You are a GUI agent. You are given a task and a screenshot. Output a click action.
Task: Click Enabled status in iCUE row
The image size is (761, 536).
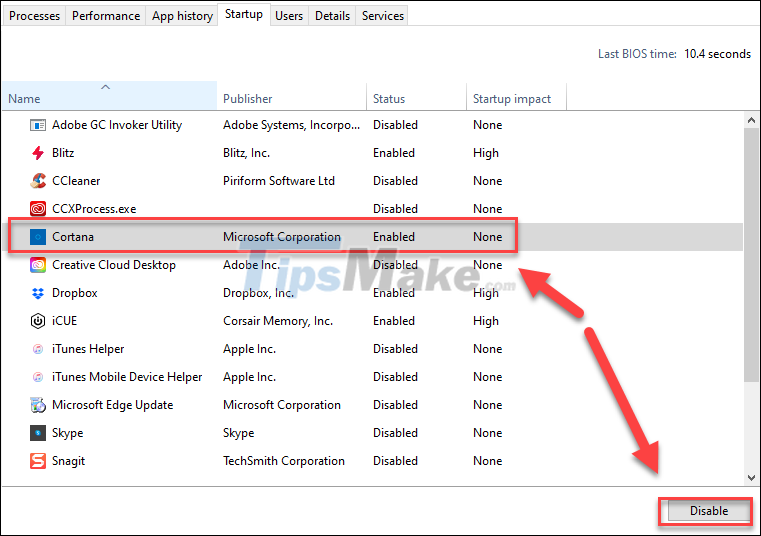[394, 321]
